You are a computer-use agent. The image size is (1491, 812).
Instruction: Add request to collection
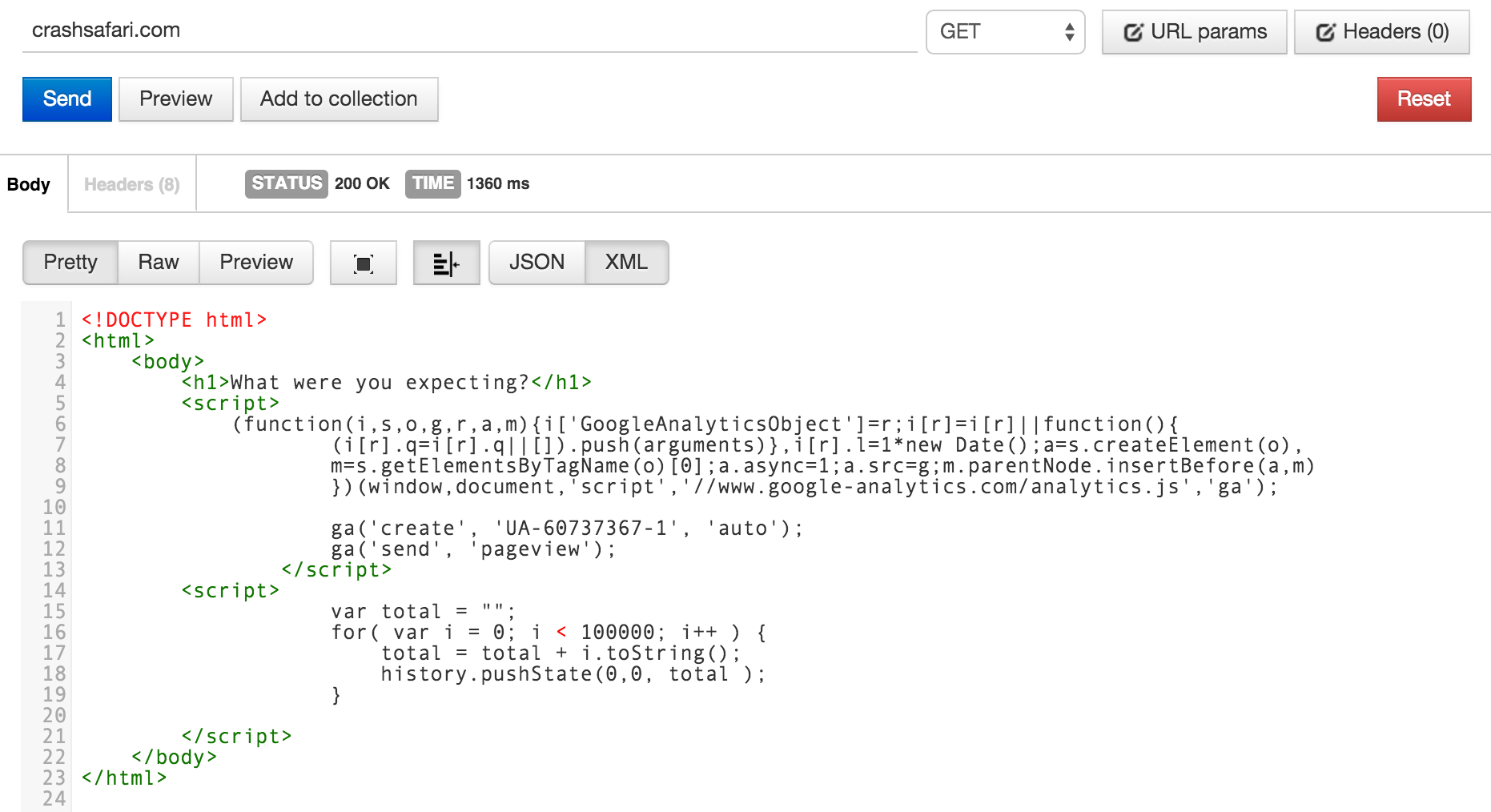[339, 99]
